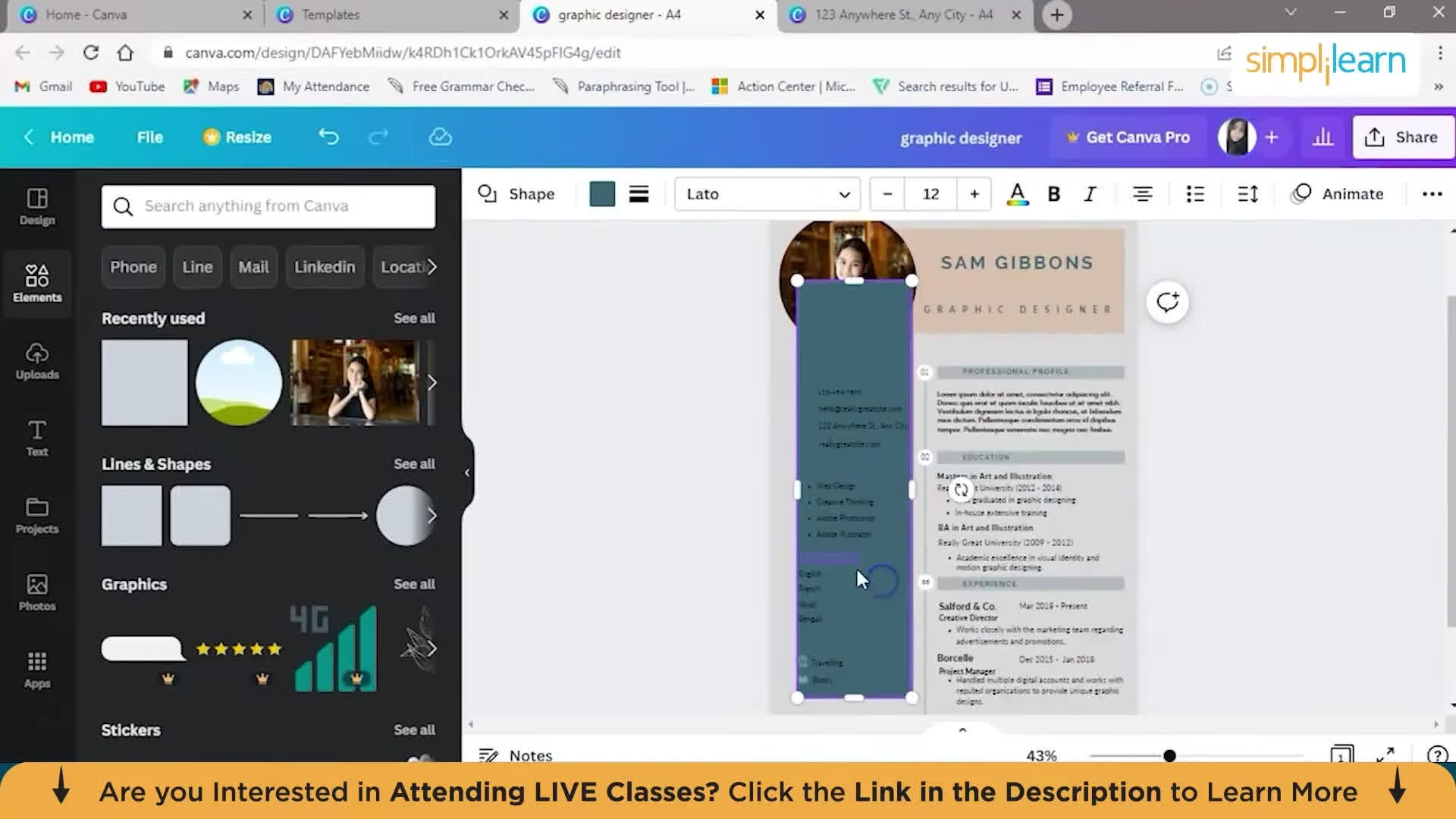
Task: Enter fullscreen with the expand arrows icon
Action: point(1385,755)
